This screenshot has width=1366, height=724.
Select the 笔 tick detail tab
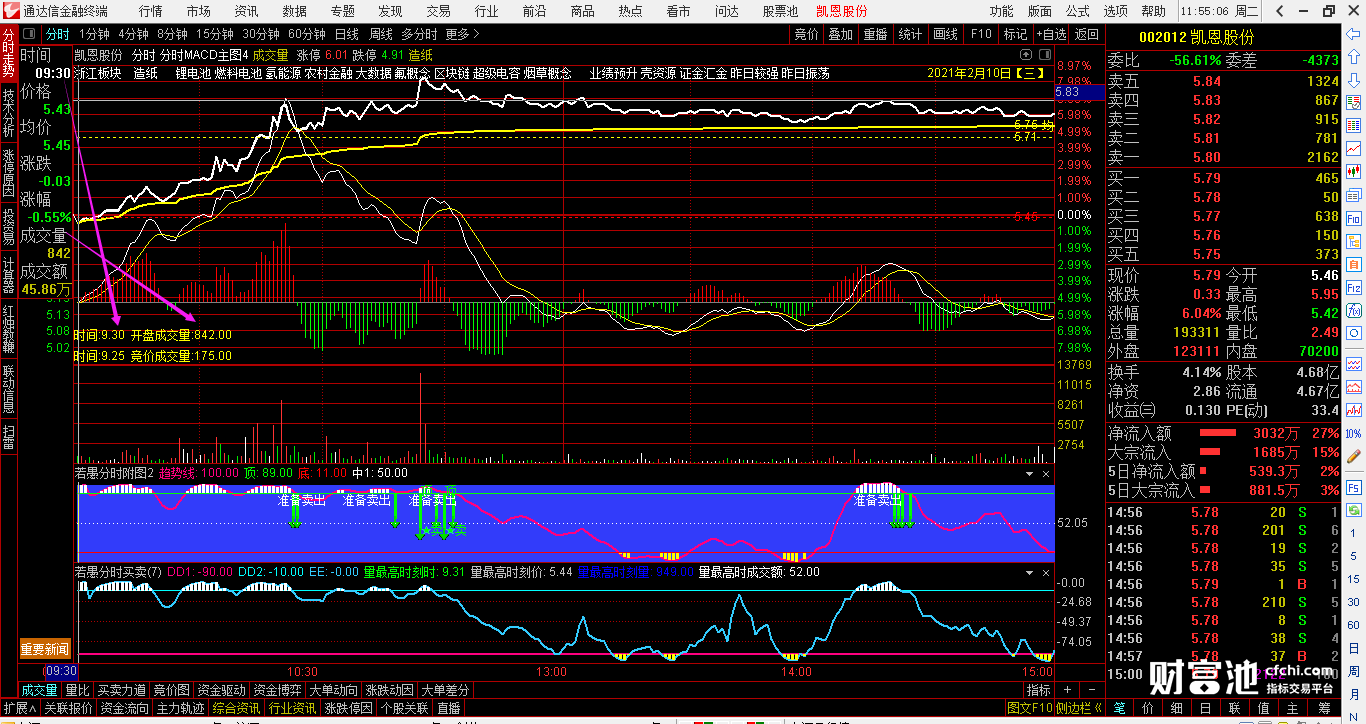pos(1119,708)
